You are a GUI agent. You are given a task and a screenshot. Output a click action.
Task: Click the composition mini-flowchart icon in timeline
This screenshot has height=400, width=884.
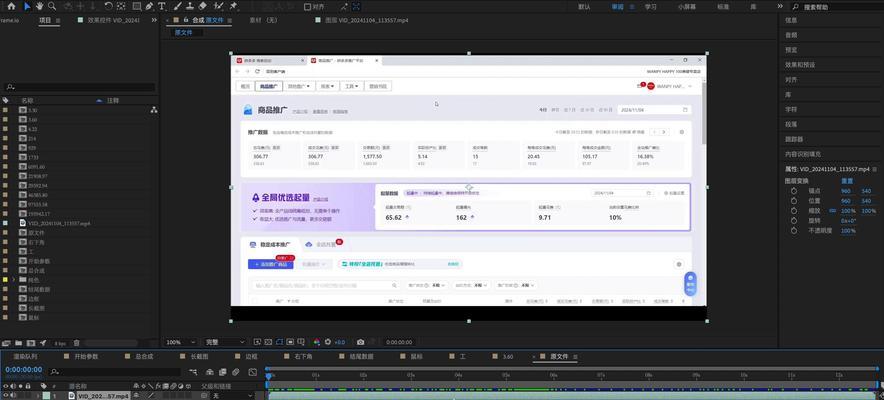[193, 372]
